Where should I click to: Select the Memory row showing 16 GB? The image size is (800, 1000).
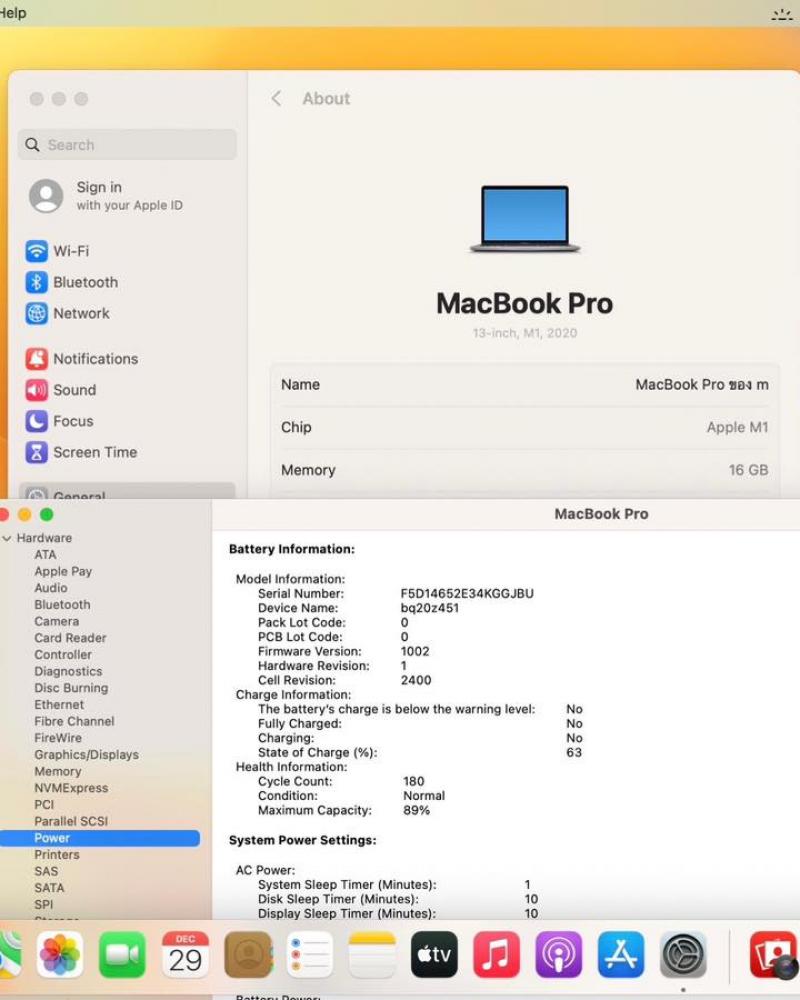[524, 470]
